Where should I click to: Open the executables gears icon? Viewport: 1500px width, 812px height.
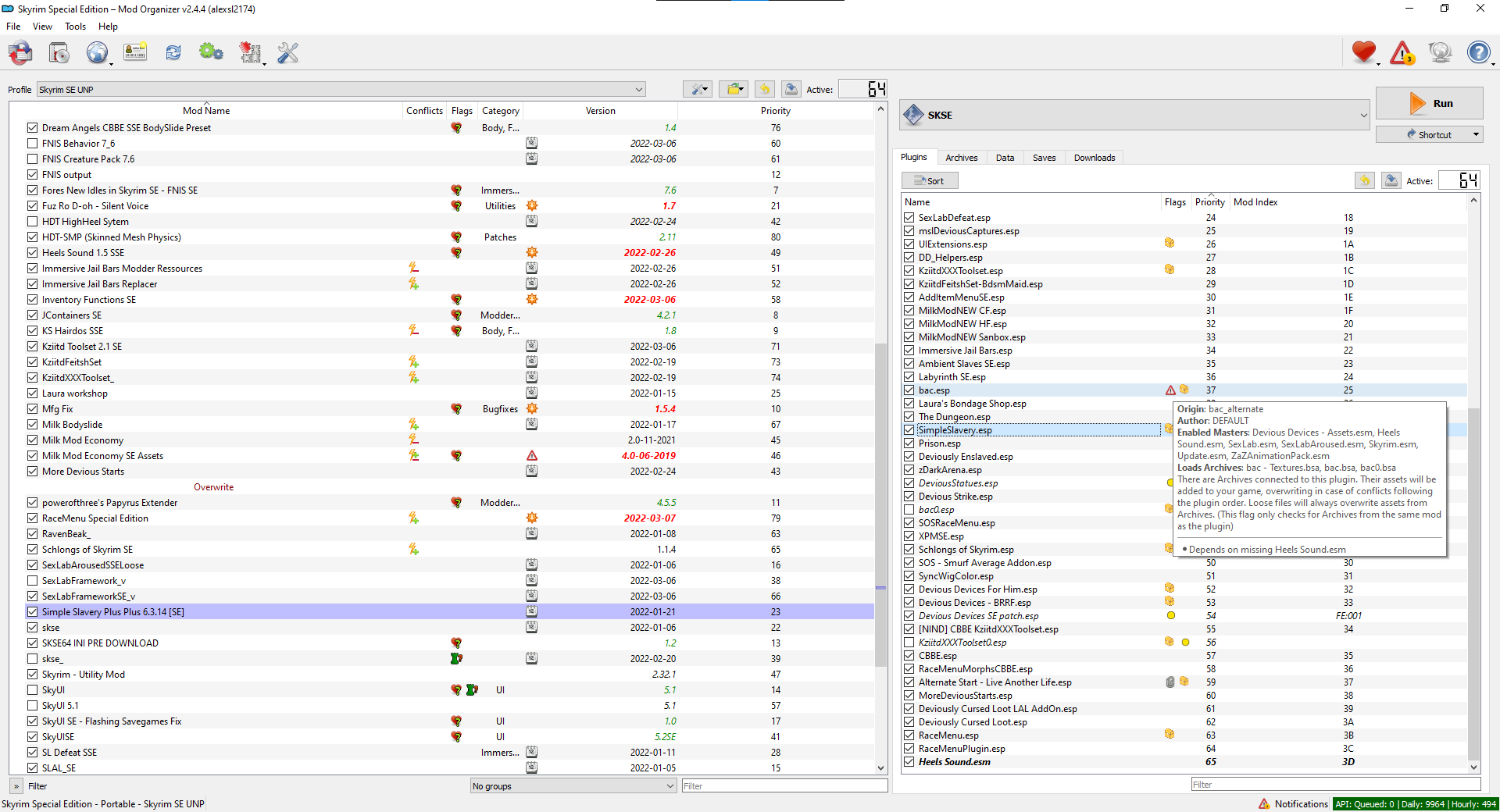tap(211, 53)
